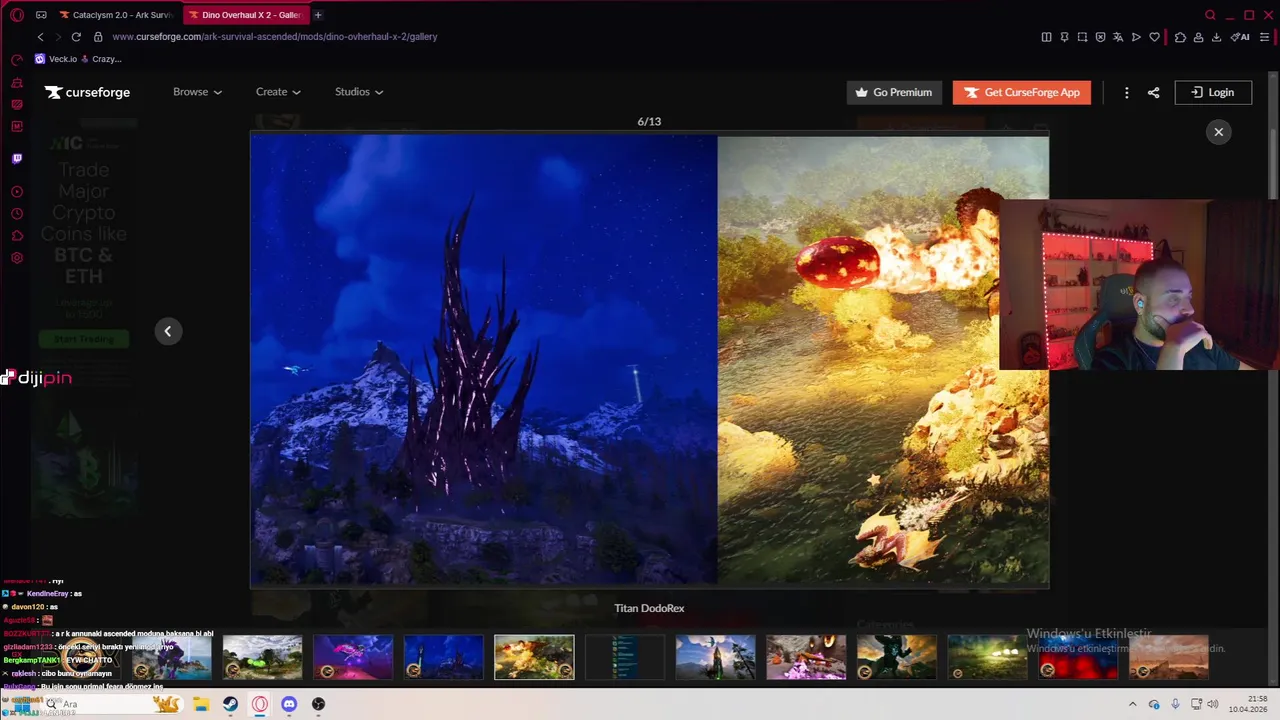Expand the Create dropdown menu
This screenshot has height=720, width=1280.
[278, 92]
